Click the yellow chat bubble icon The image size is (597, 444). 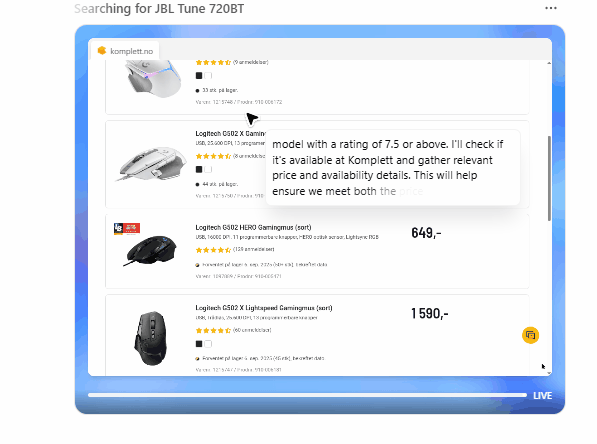[x=530, y=335]
